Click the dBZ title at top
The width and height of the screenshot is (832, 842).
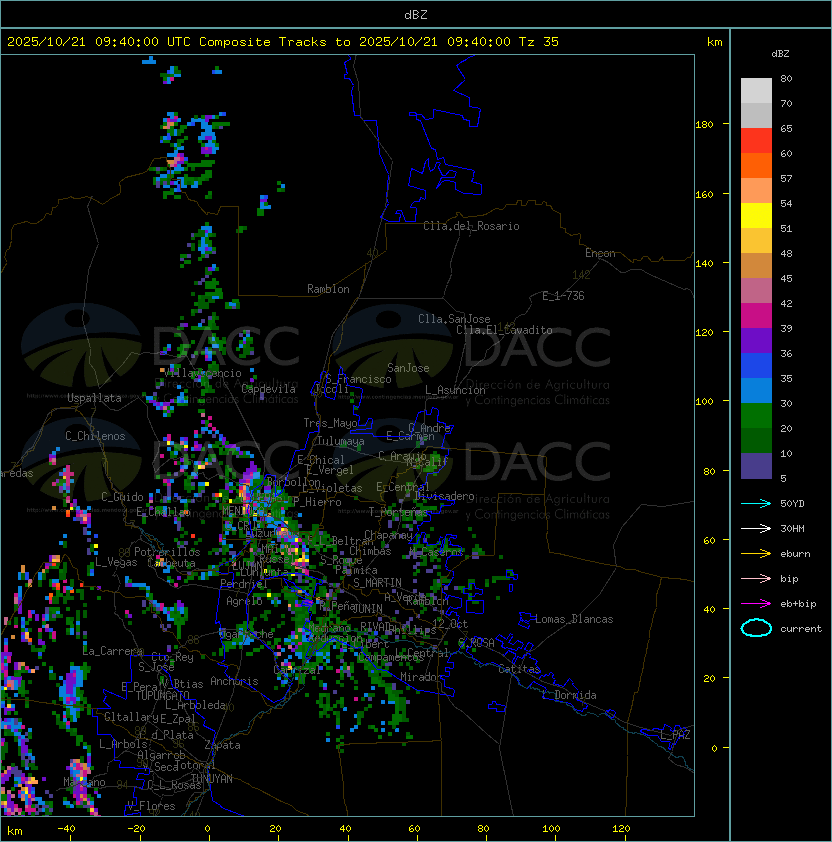(x=416, y=15)
